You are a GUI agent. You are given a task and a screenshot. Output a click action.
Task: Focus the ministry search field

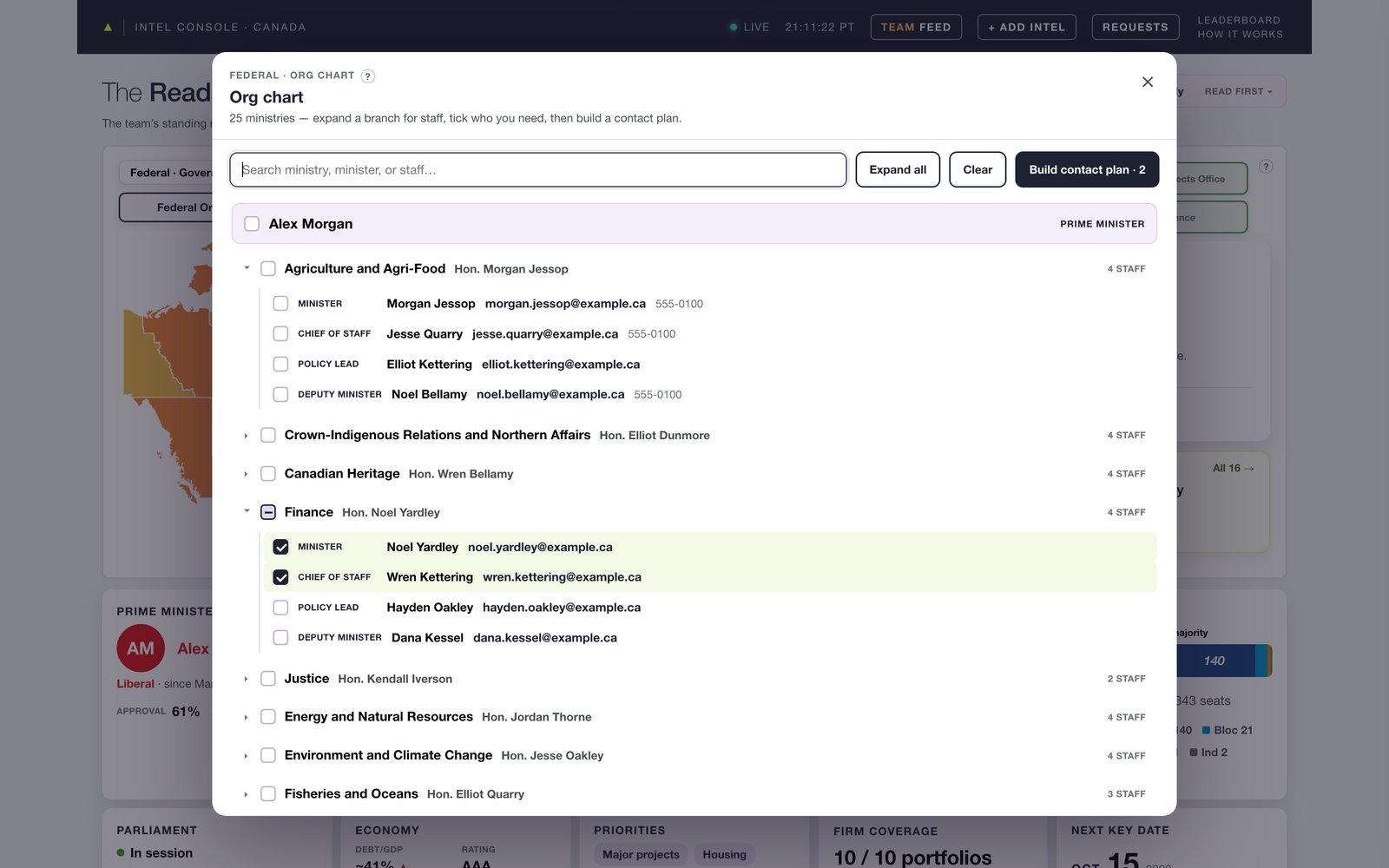click(538, 169)
